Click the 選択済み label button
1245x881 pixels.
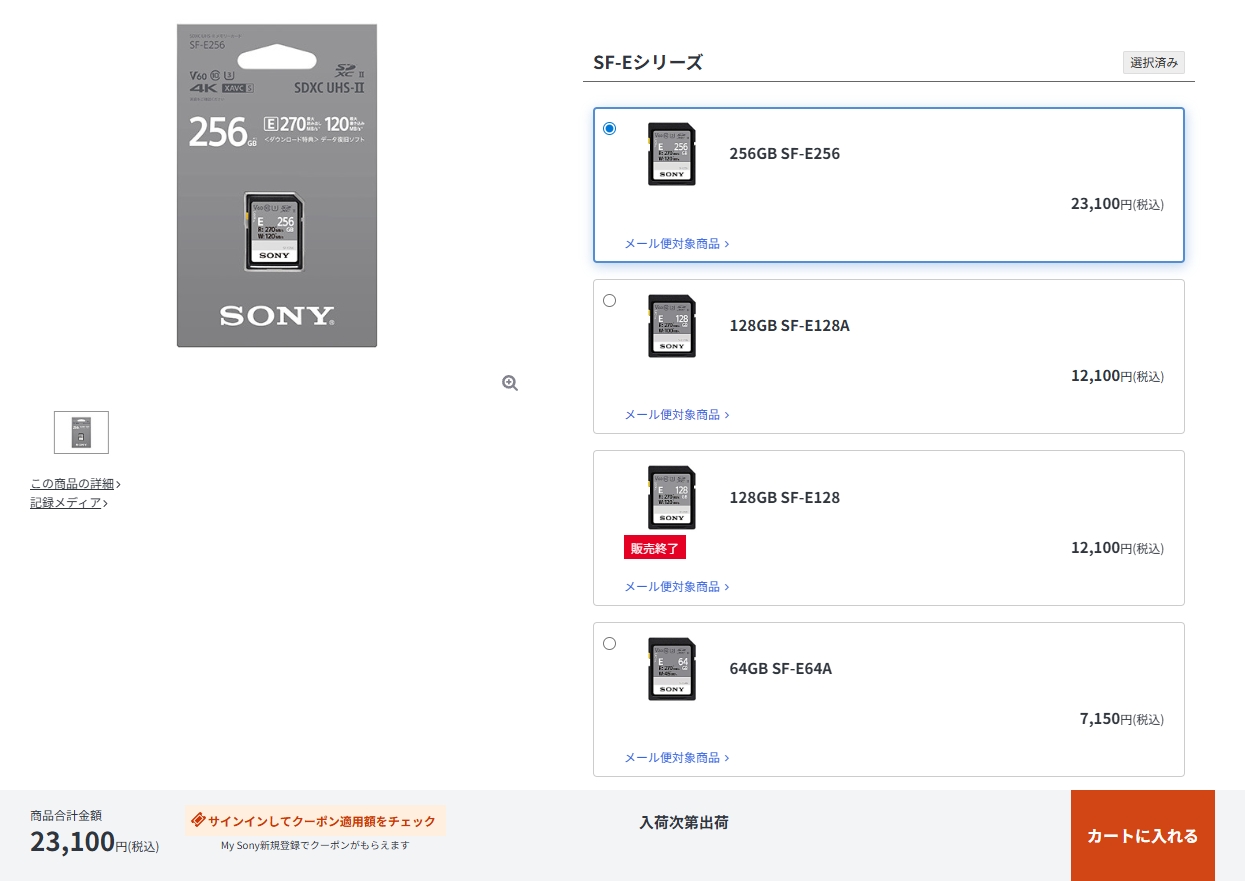pyautogui.click(x=1153, y=63)
